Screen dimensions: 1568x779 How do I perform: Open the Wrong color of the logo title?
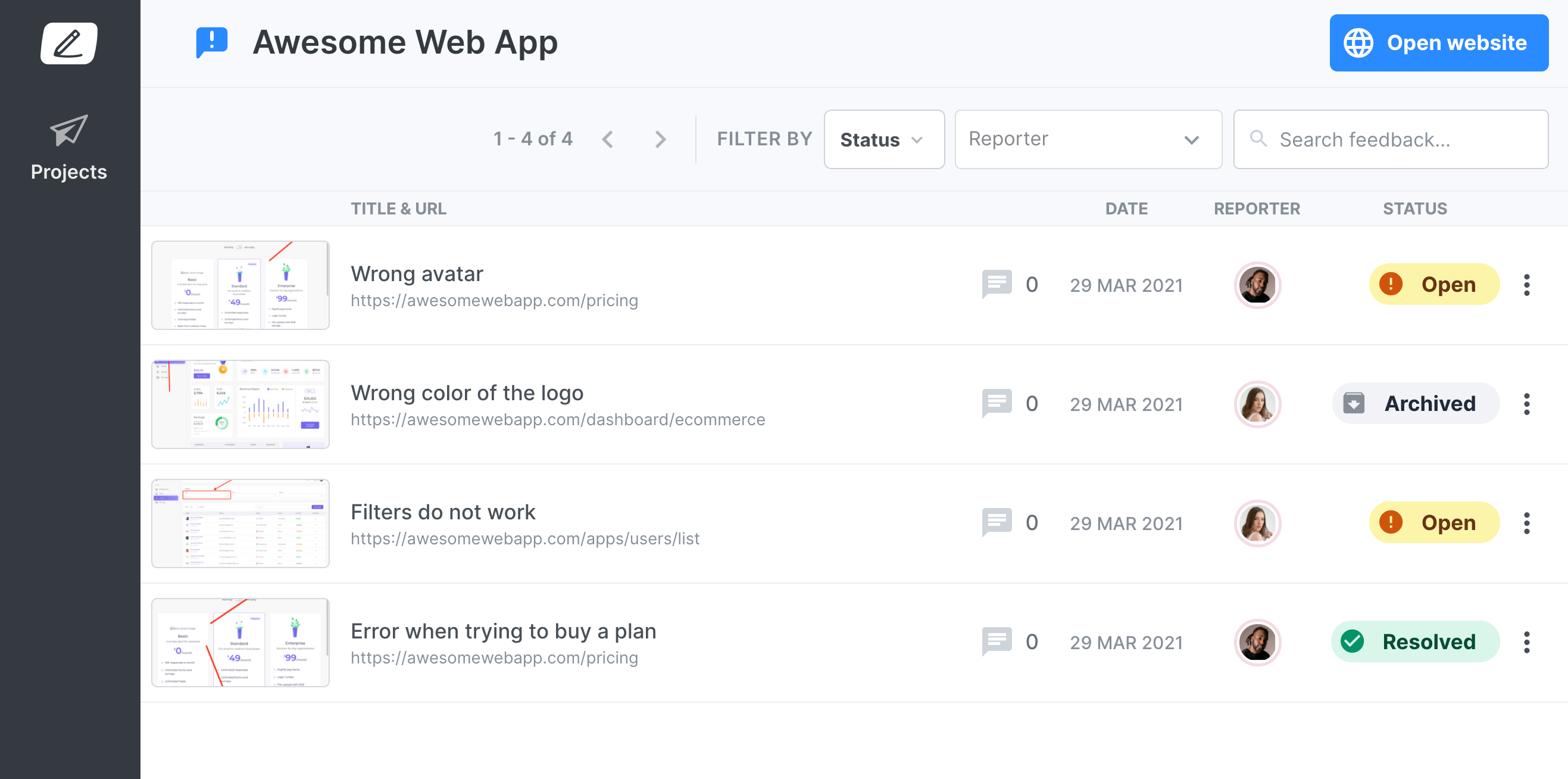[x=467, y=393]
